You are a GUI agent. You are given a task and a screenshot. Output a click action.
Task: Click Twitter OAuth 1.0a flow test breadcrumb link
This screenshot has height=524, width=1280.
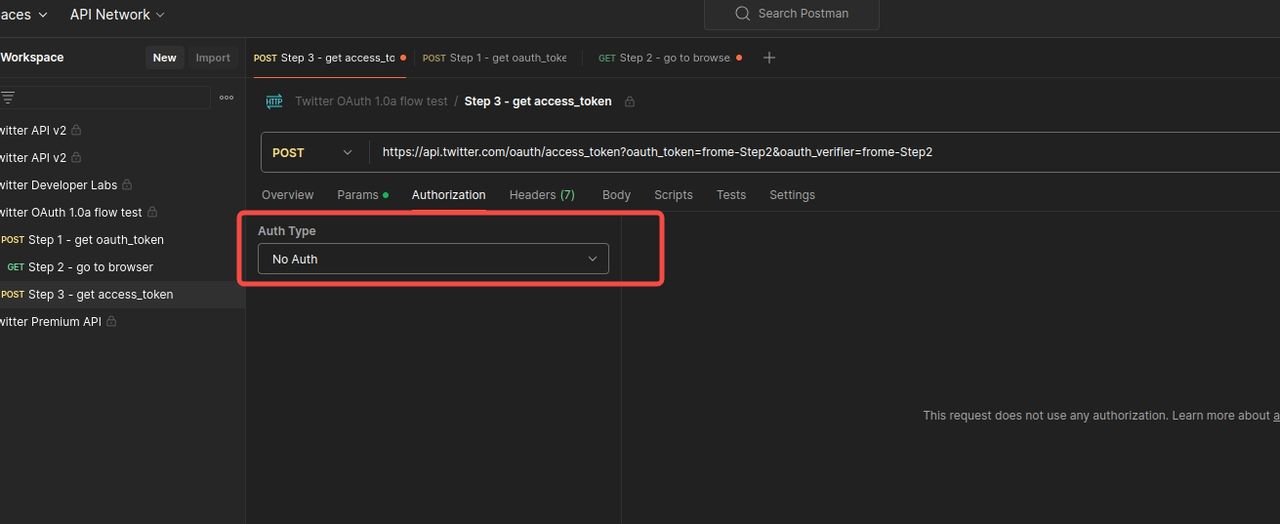371,101
